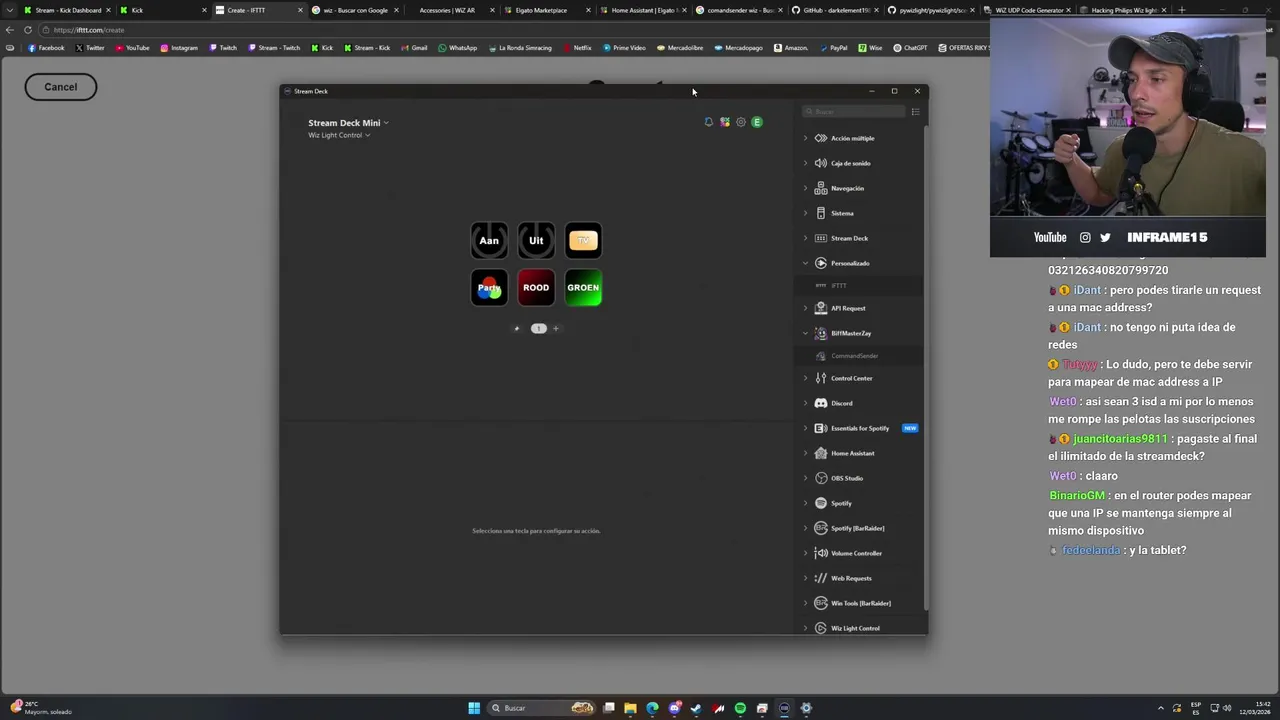Click the NEW badge on Essentials for Spotify
This screenshot has height=720, width=1280.
pos(910,428)
